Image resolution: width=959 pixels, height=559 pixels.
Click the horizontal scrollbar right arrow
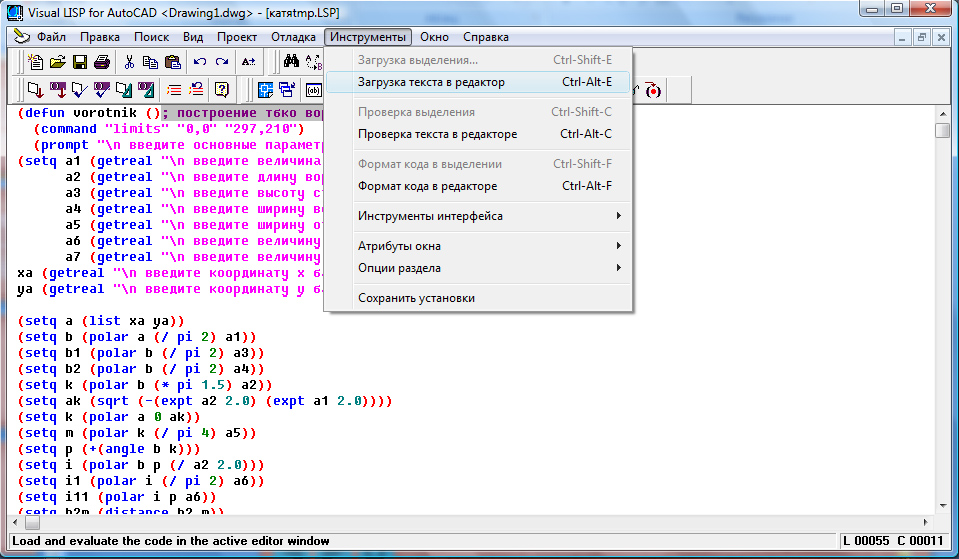925,522
